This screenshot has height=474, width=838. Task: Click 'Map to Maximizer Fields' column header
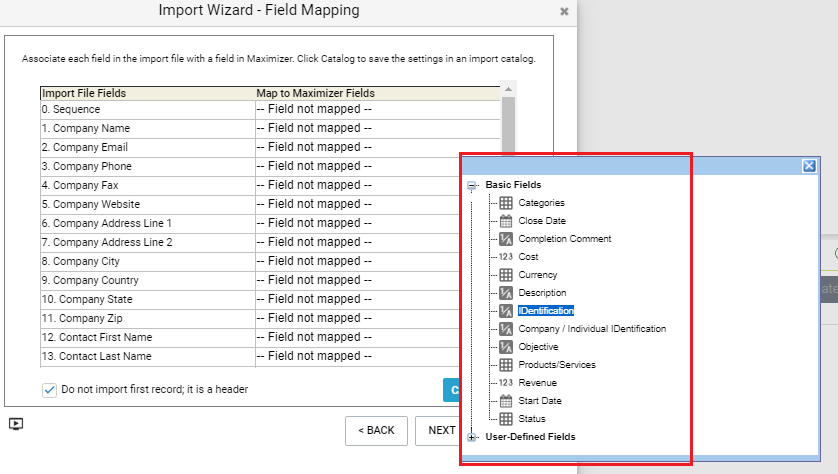pyautogui.click(x=378, y=94)
